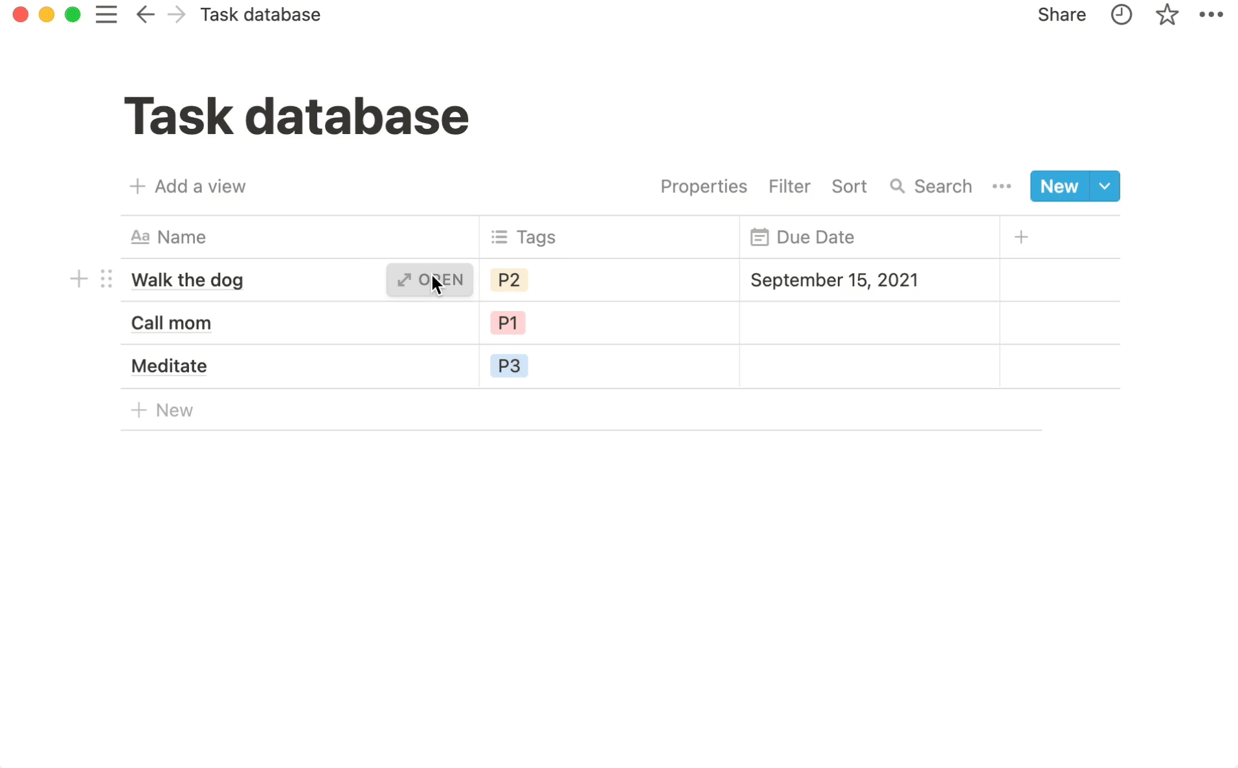Open the sidebar hamburger menu
Screen dimensions: 1238x768
[x=106, y=15]
